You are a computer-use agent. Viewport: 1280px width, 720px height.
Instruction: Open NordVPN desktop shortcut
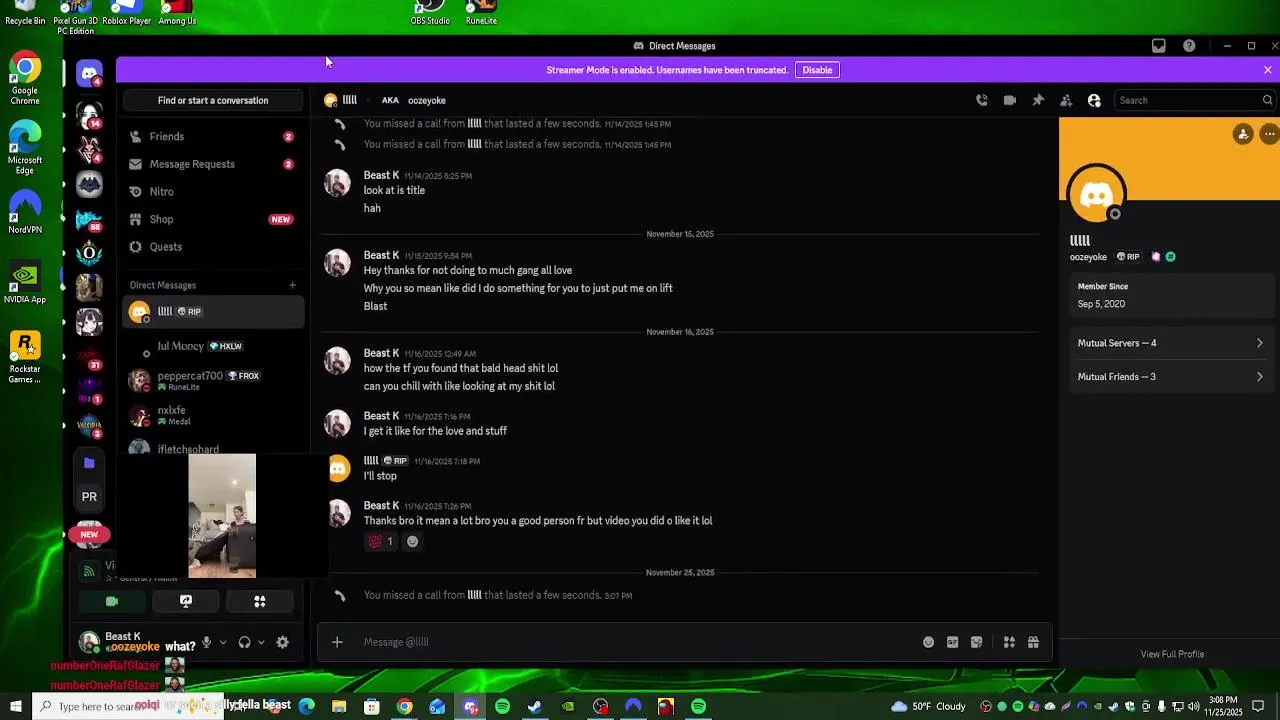(x=25, y=213)
